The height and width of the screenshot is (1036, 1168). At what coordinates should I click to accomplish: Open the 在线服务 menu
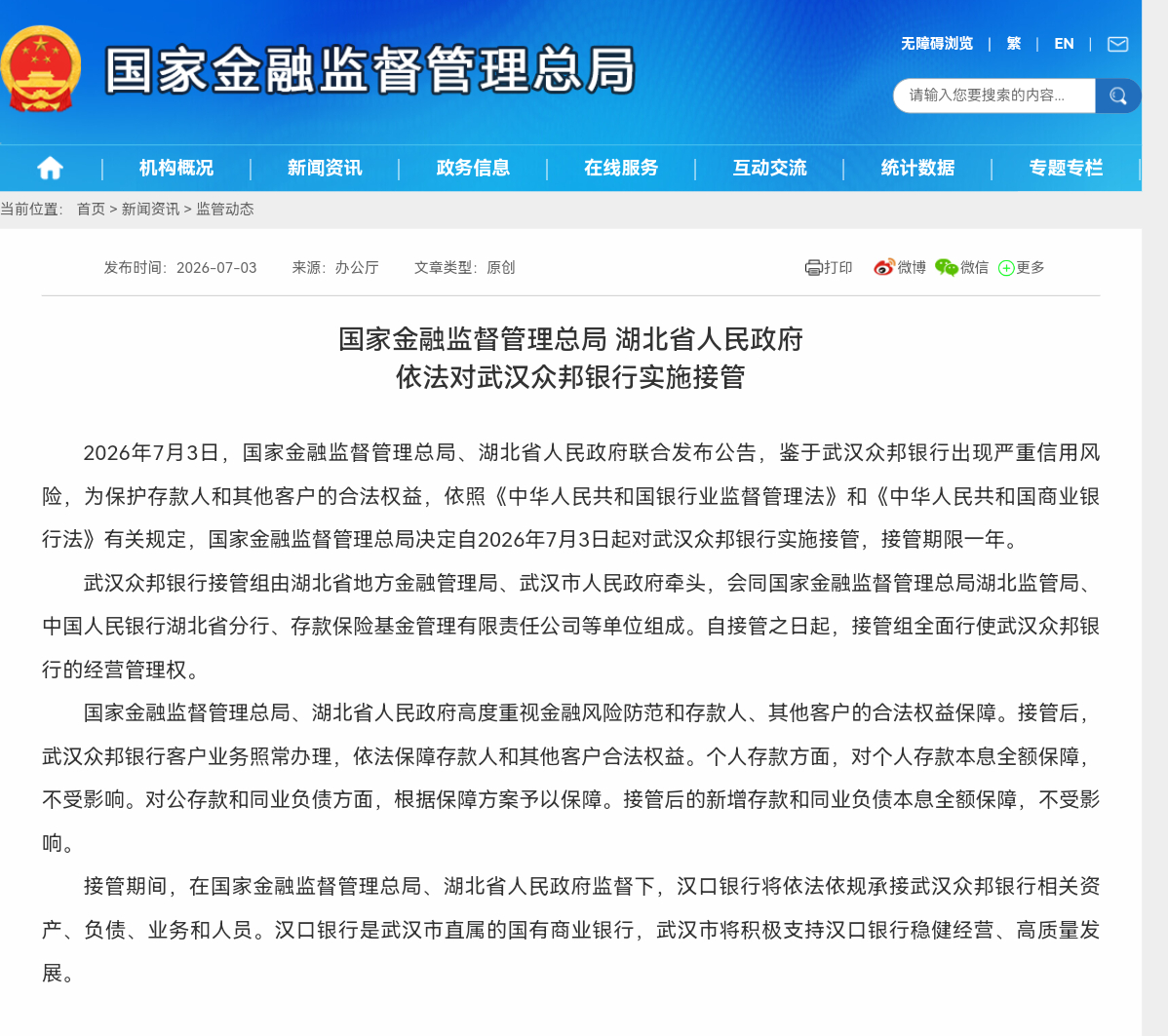tap(621, 168)
